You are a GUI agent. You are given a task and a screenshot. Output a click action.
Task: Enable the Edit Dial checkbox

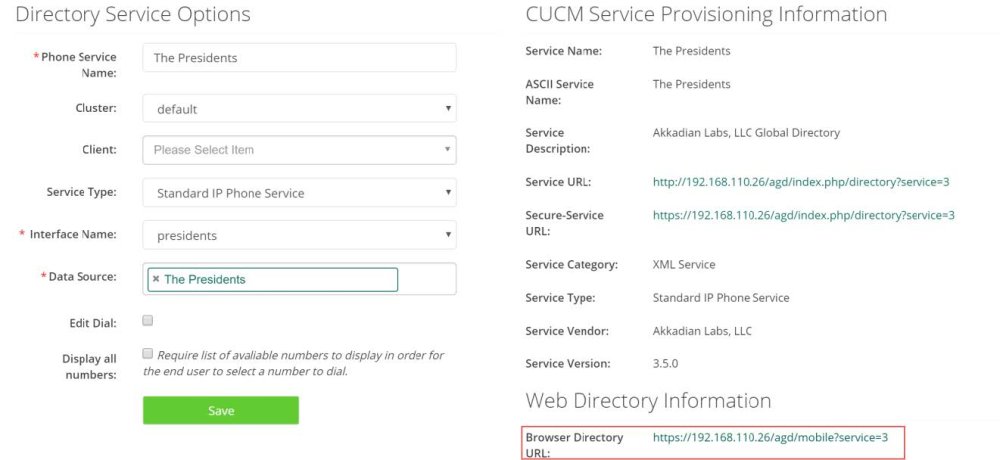(148, 321)
